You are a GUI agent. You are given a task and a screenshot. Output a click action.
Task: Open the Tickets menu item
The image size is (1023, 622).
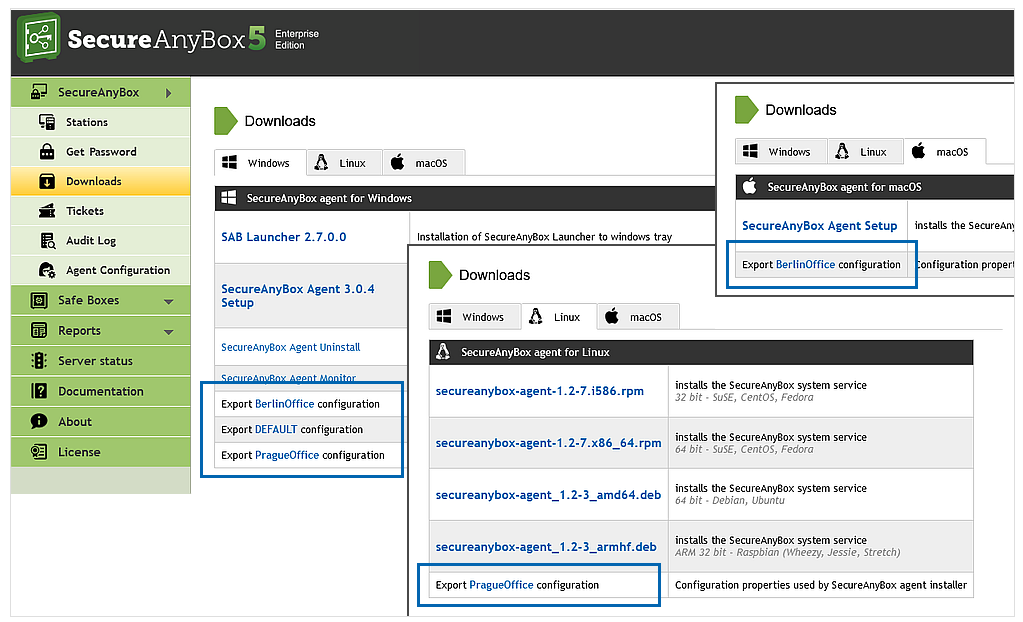point(100,211)
